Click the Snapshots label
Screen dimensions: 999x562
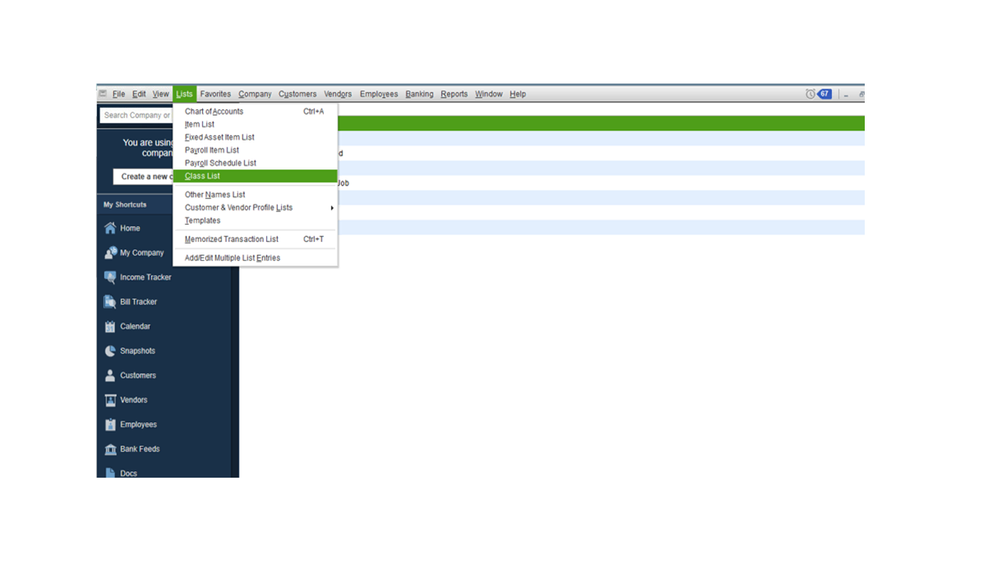tap(138, 351)
